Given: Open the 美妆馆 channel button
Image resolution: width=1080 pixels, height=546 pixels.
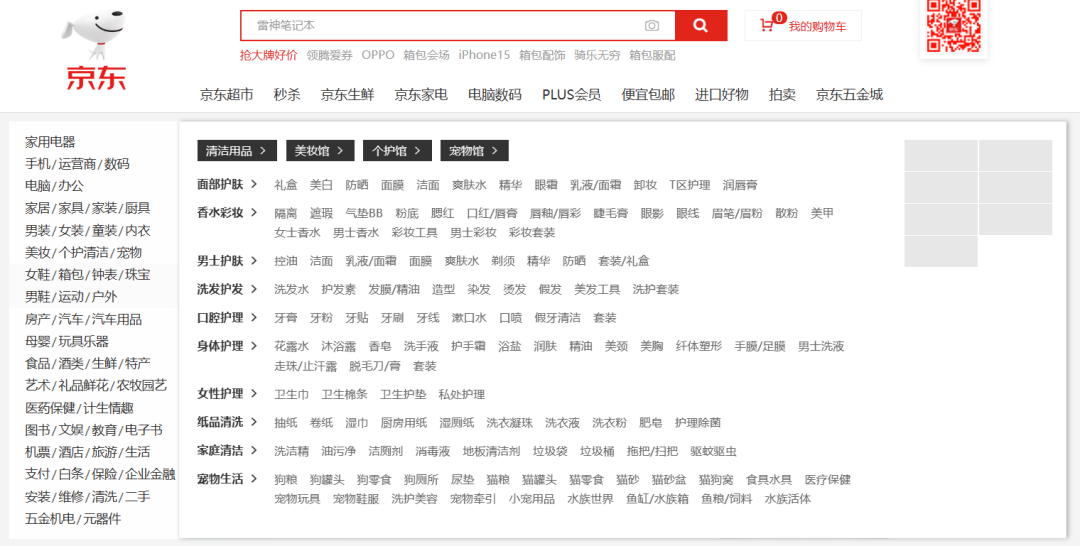Looking at the screenshot, I should (320, 151).
